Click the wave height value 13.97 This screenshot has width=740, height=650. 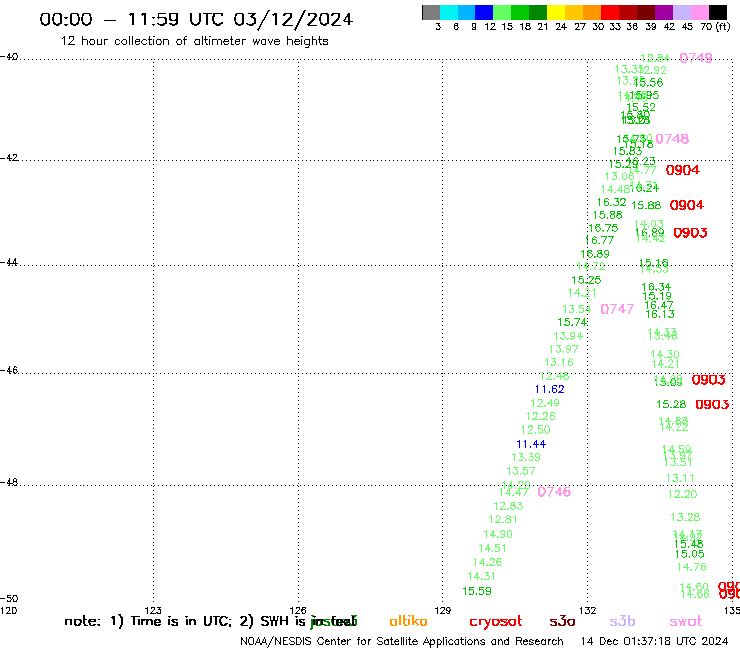(563, 349)
